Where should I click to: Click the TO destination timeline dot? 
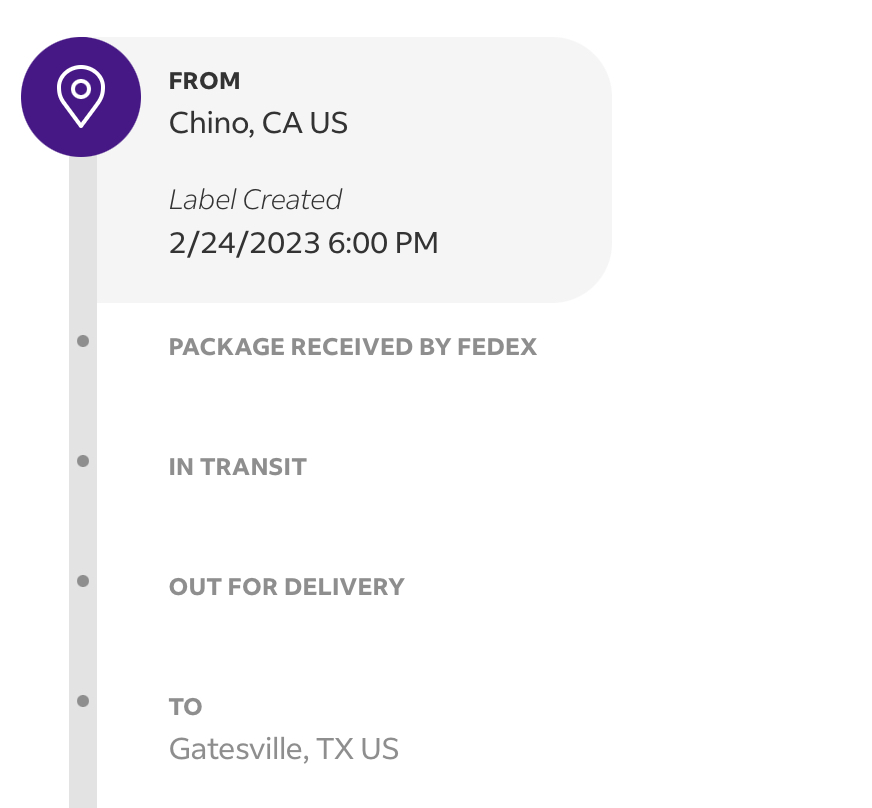click(x=83, y=700)
